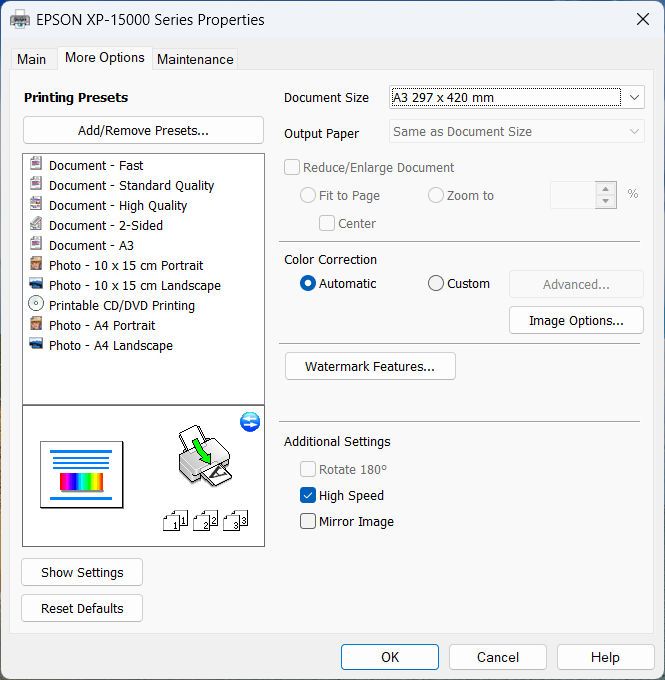This screenshot has height=680, width=665.
Task: Uncheck the High Speed checkbox
Action: click(308, 495)
